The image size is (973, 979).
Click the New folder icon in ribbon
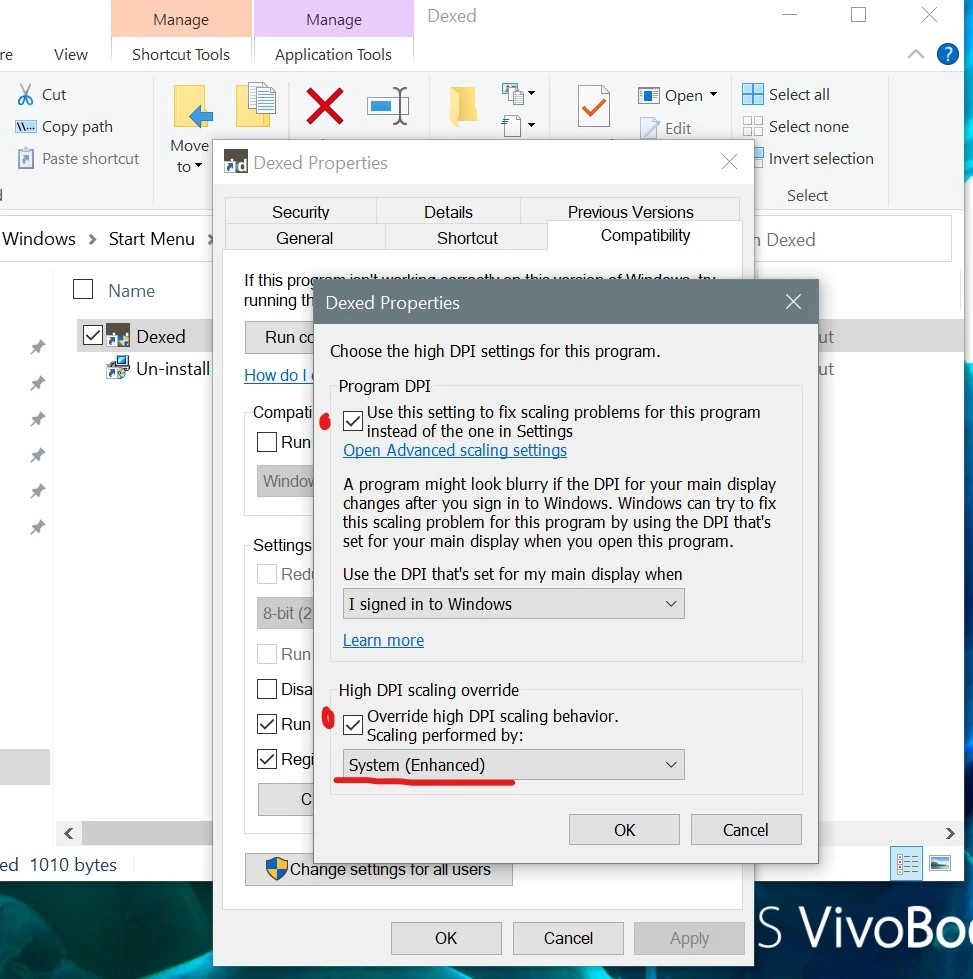pyautogui.click(x=463, y=105)
